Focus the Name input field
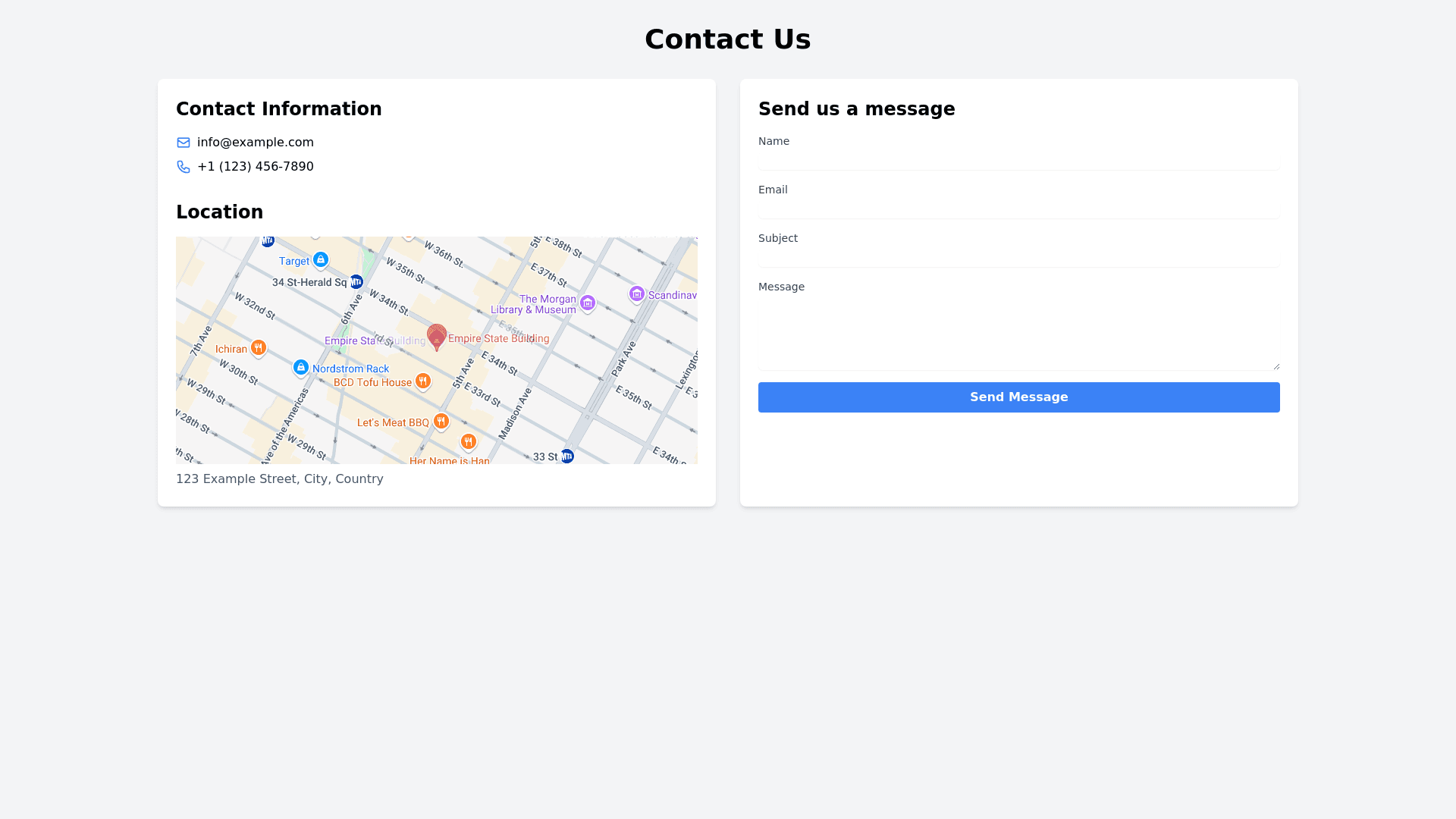Image resolution: width=1456 pixels, height=819 pixels. point(1018,160)
